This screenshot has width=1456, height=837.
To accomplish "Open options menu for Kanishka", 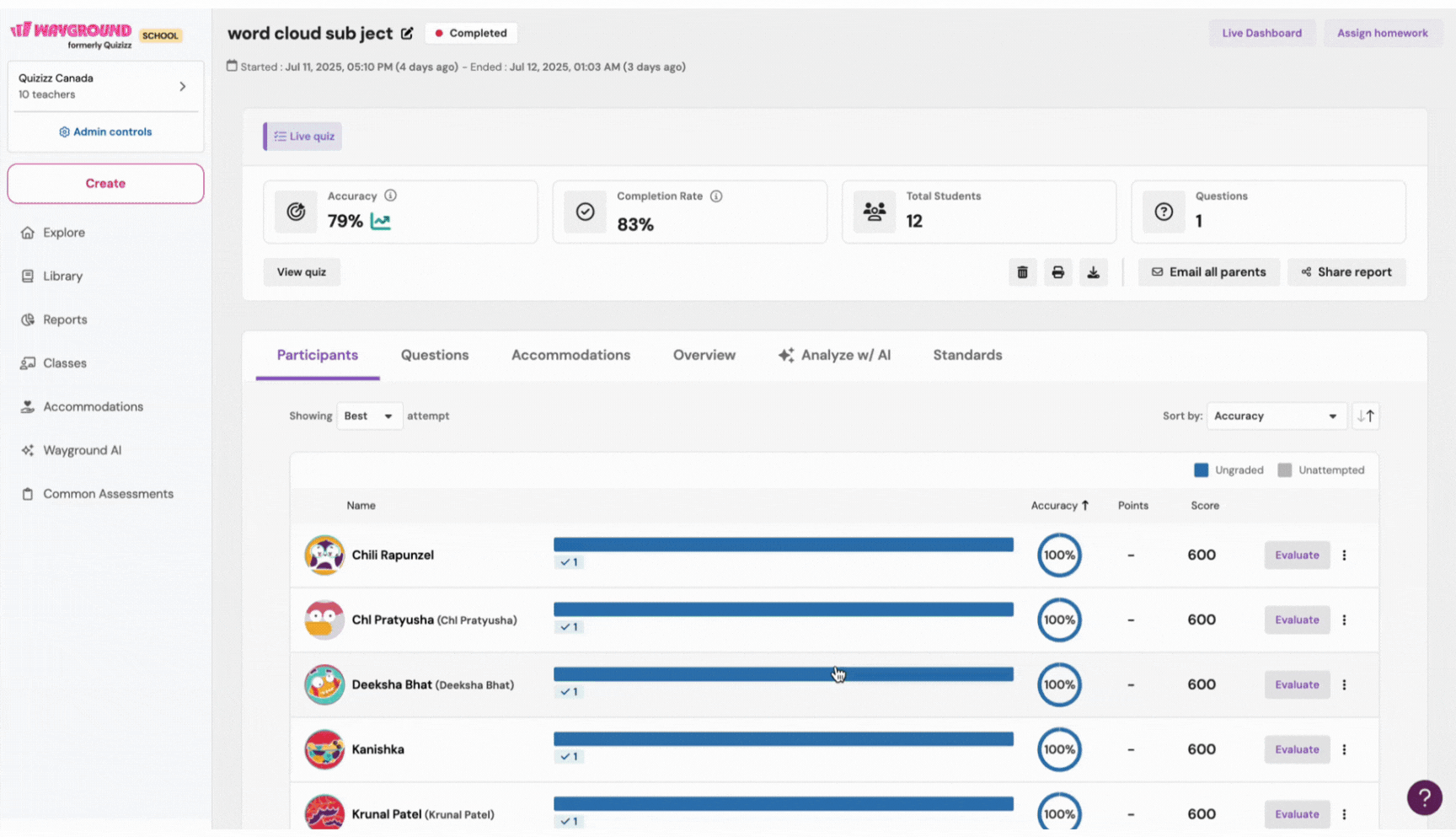I will [1344, 750].
